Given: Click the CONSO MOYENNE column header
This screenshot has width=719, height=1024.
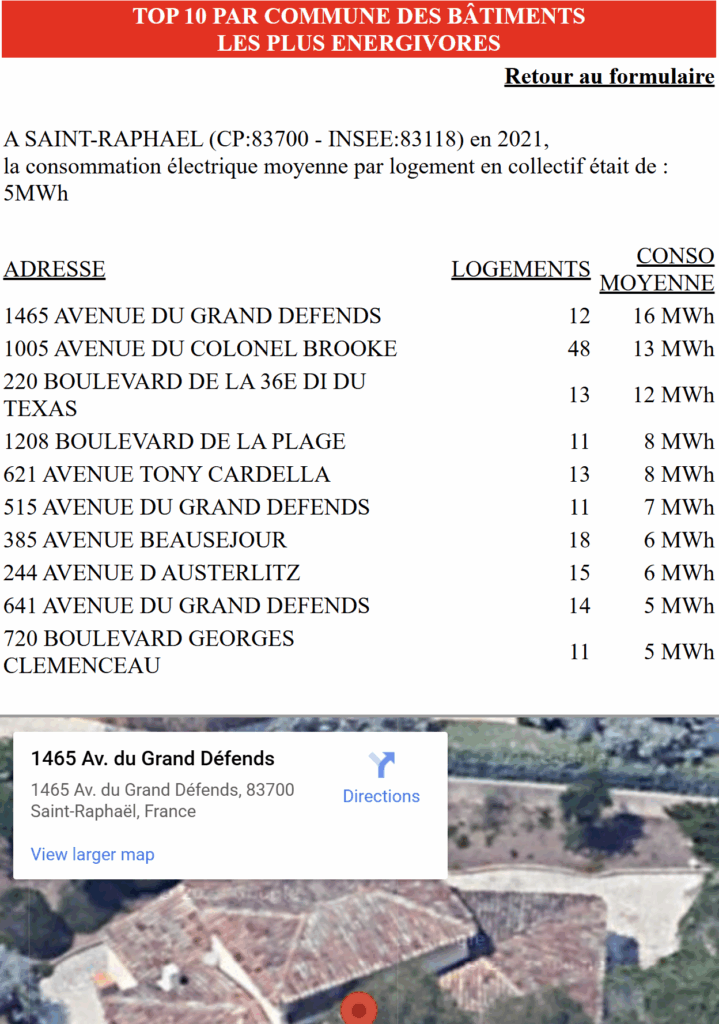Looking at the screenshot, I should point(657,269).
